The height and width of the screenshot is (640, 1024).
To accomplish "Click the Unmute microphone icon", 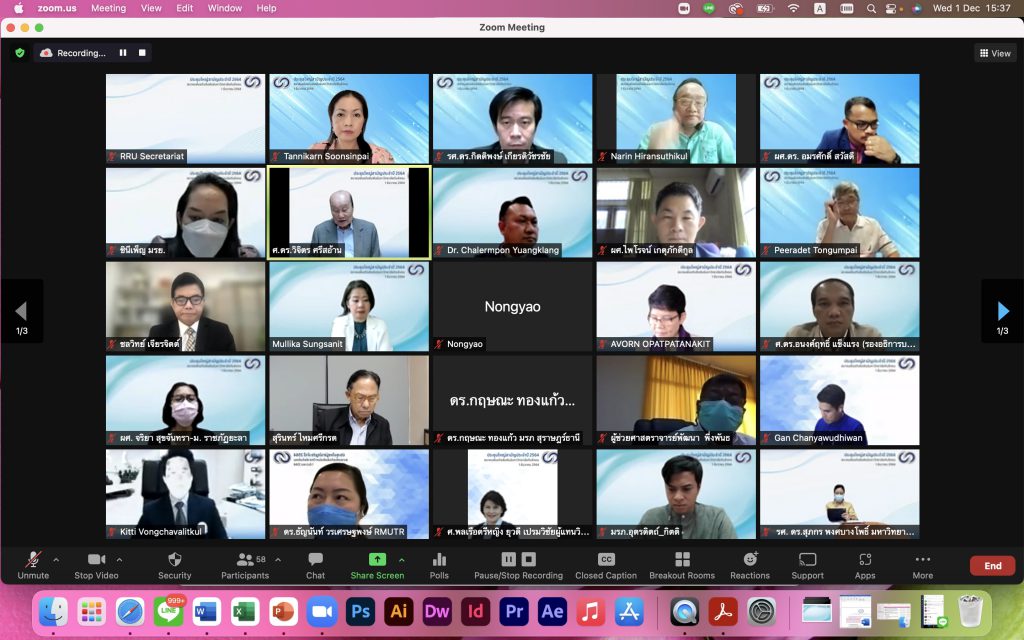I will point(33,560).
